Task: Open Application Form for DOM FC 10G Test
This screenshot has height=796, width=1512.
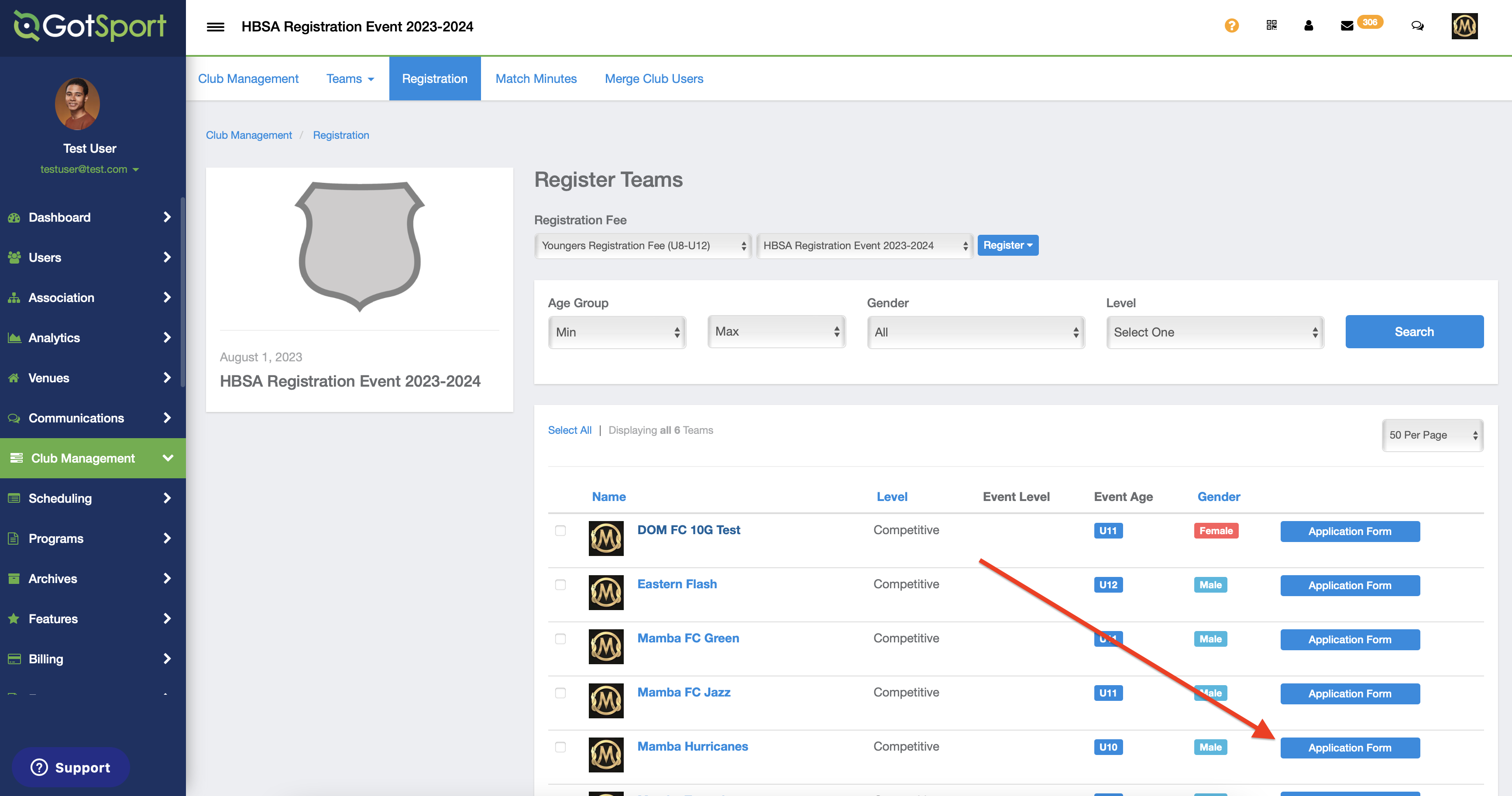Action: [1350, 531]
